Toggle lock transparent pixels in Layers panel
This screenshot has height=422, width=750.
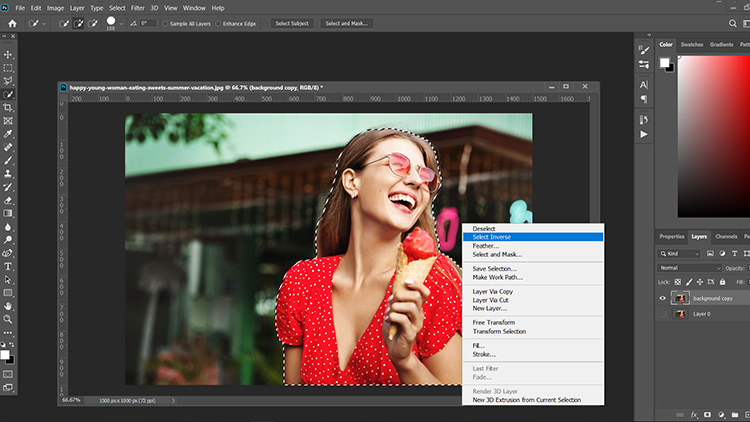tap(678, 282)
